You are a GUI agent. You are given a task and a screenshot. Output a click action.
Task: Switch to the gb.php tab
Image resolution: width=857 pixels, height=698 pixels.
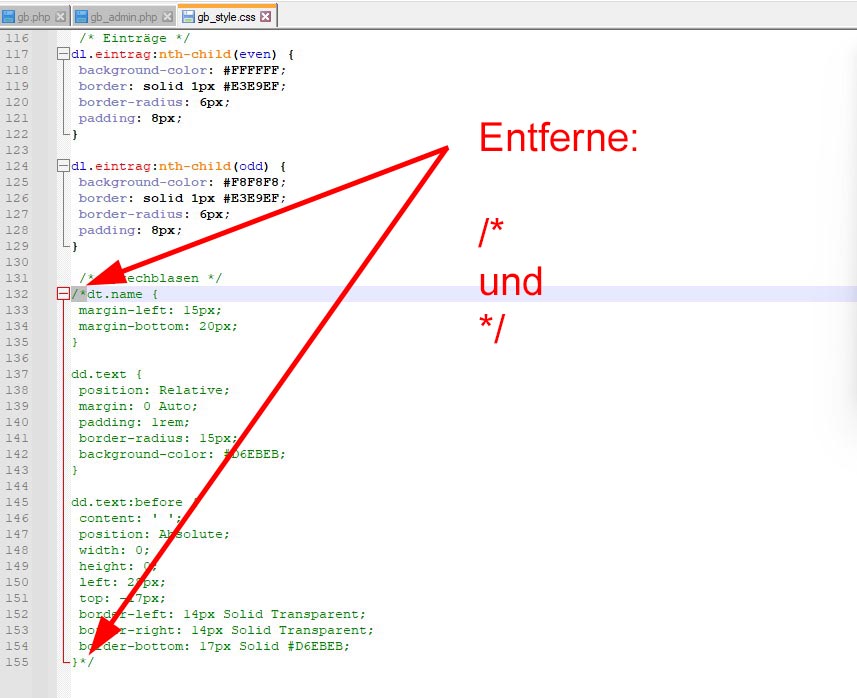click(x=34, y=16)
